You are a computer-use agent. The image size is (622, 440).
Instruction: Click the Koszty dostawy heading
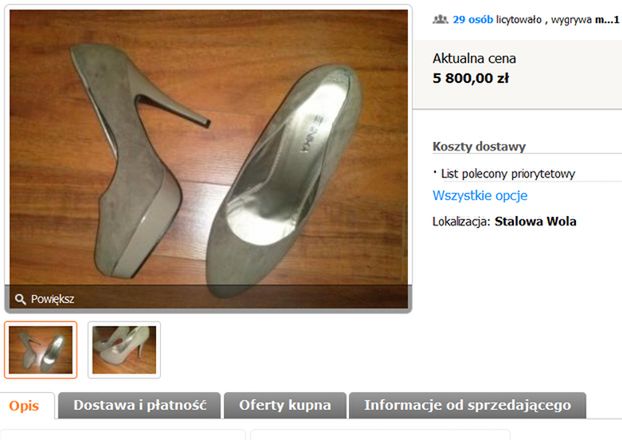(479, 146)
